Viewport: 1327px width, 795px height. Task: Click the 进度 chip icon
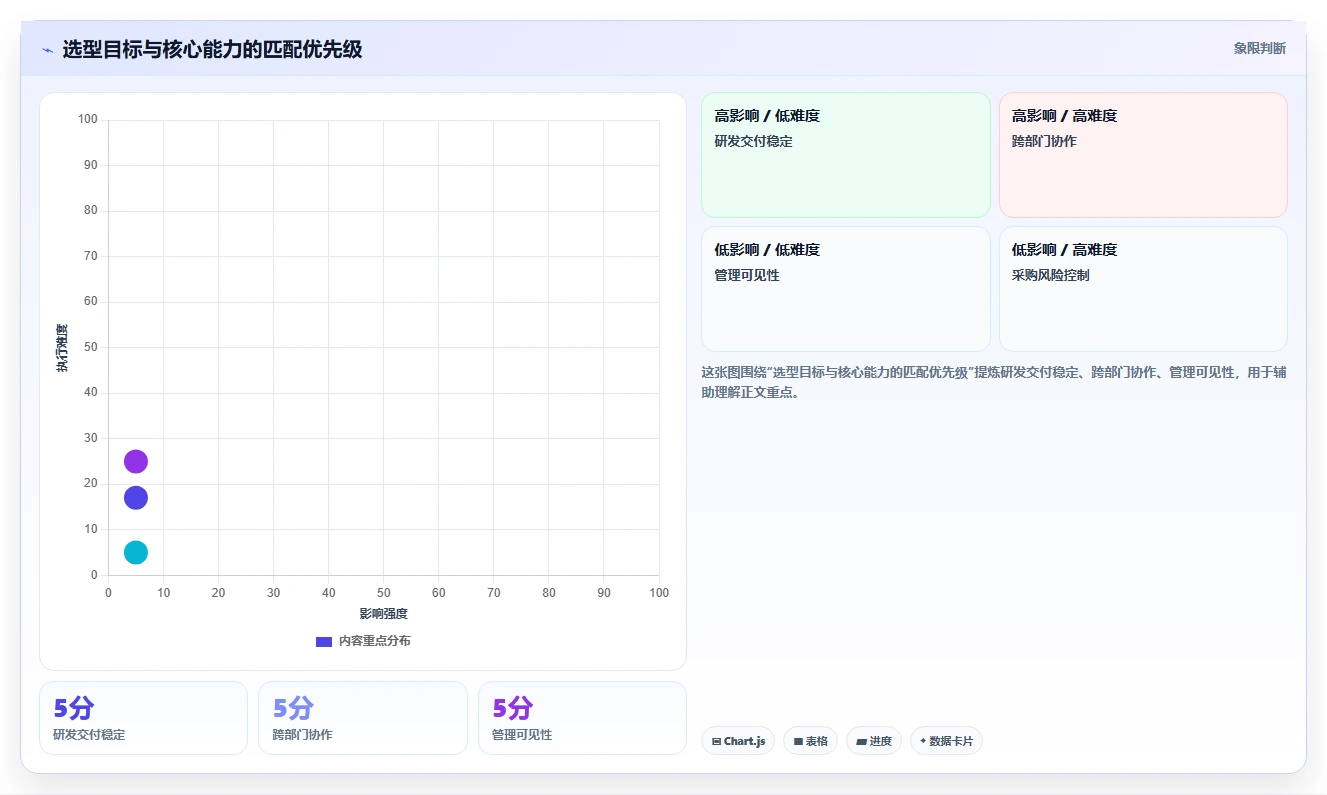(x=861, y=742)
